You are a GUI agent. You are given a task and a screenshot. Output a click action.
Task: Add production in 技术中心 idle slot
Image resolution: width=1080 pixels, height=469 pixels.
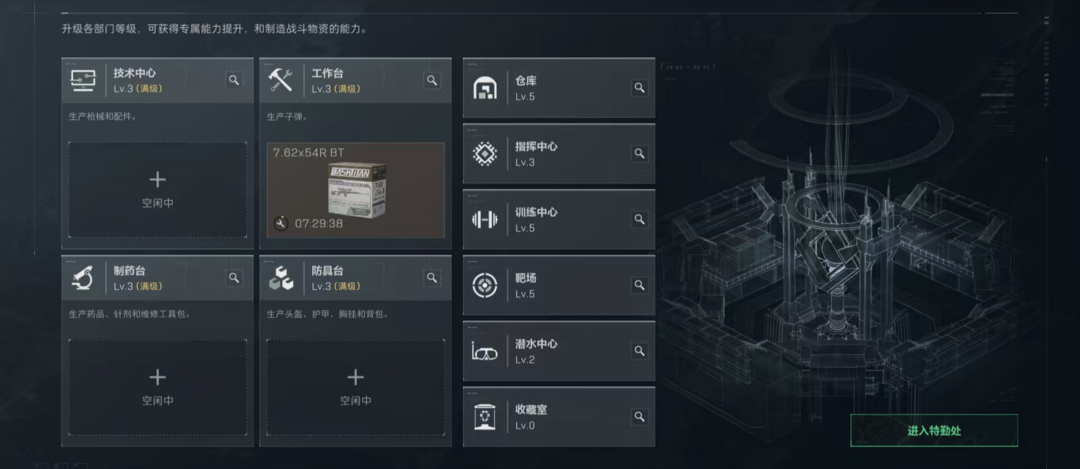pyautogui.click(x=158, y=190)
